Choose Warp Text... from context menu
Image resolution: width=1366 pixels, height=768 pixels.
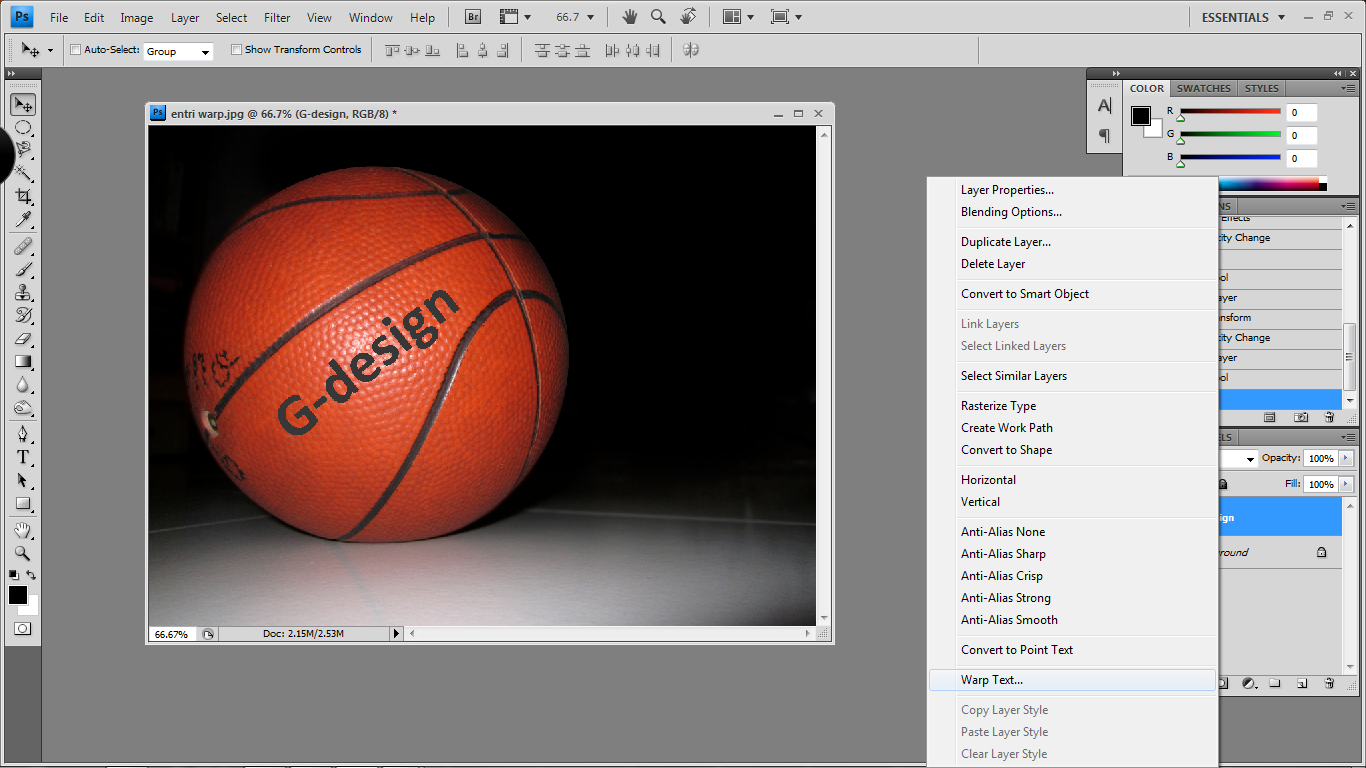992,680
